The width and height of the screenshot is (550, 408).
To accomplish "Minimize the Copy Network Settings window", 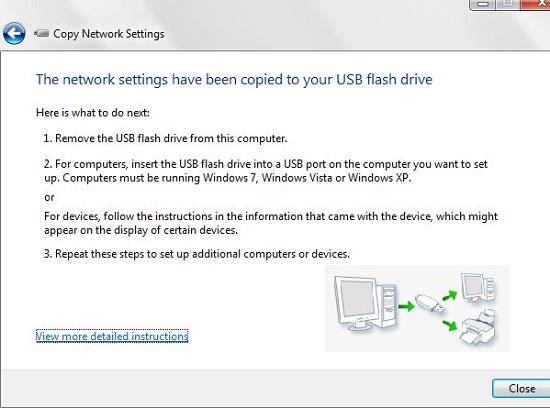I will click(x=483, y=4).
